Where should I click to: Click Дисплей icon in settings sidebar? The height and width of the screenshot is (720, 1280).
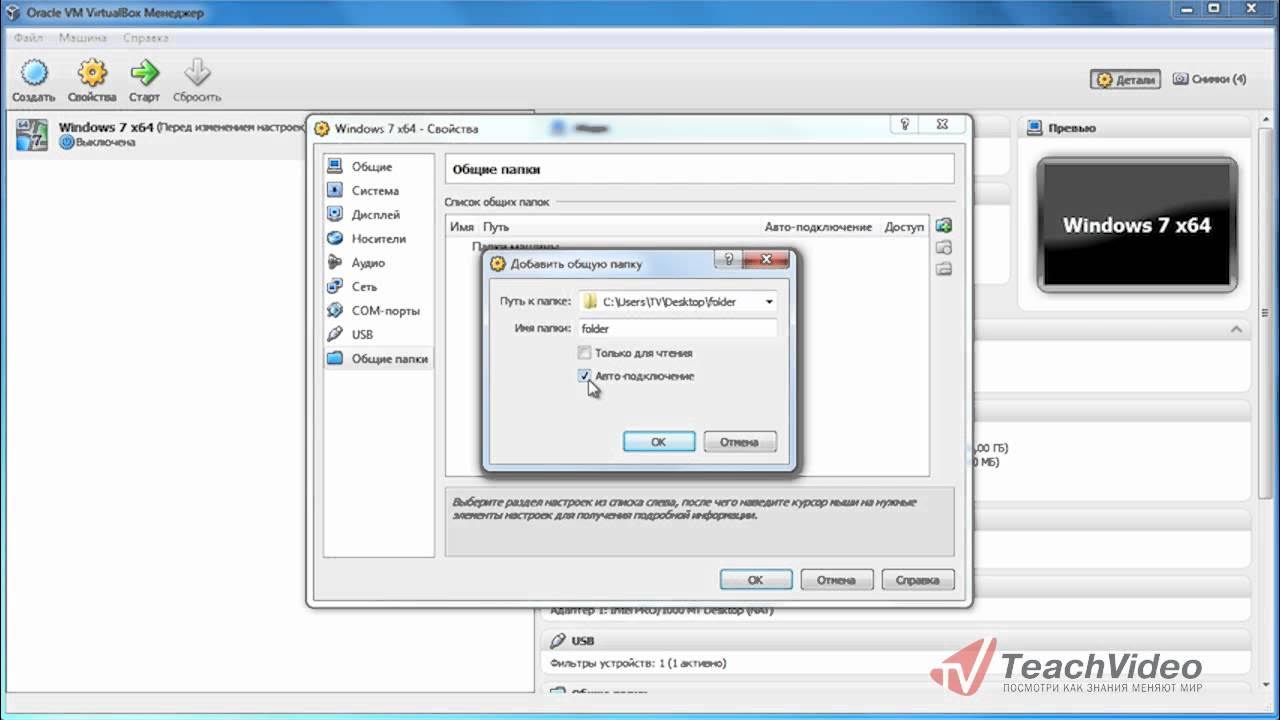pos(335,214)
